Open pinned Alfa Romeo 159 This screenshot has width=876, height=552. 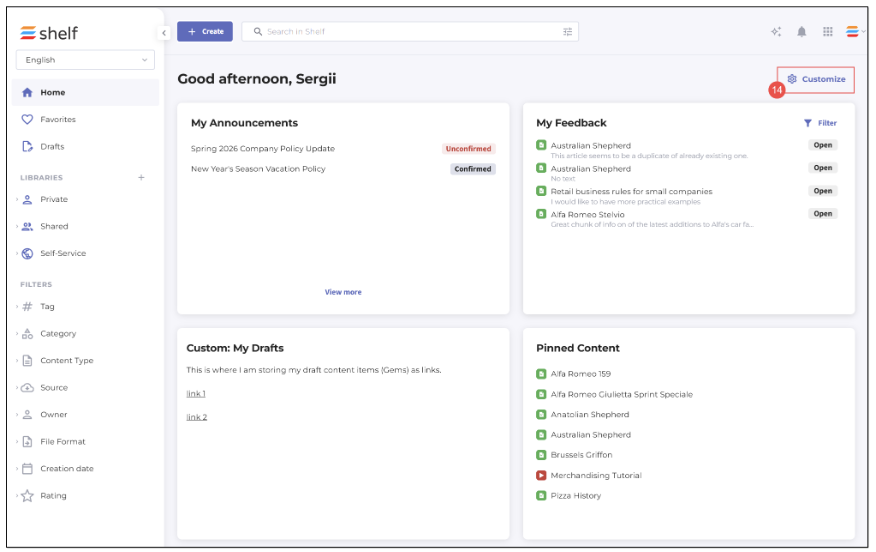[580, 374]
